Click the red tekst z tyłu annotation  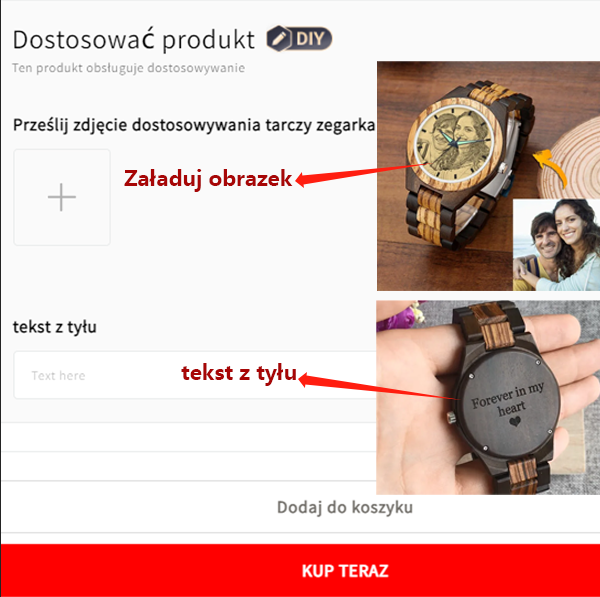[239, 373]
